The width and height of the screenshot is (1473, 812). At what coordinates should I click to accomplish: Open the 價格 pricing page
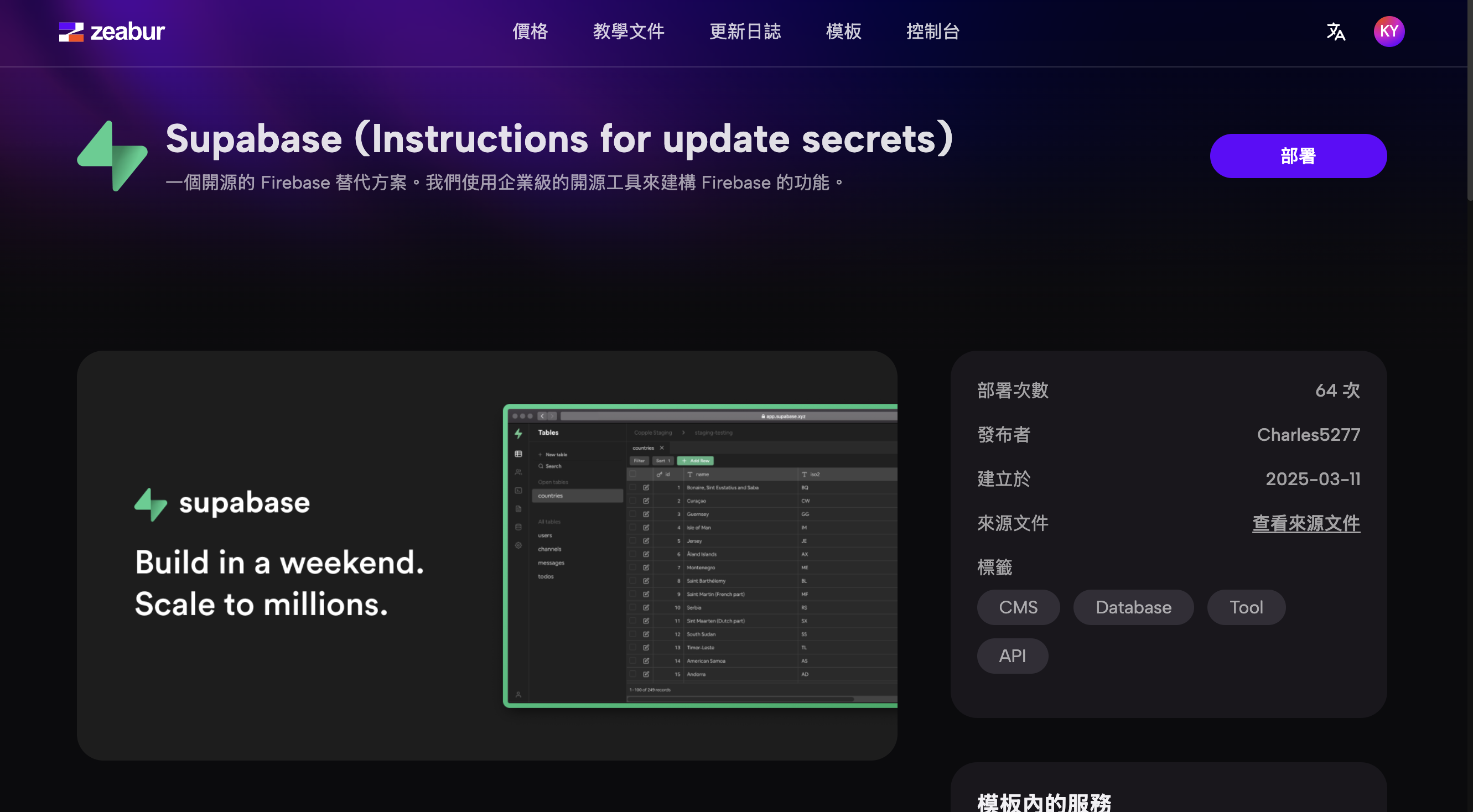pyautogui.click(x=530, y=32)
